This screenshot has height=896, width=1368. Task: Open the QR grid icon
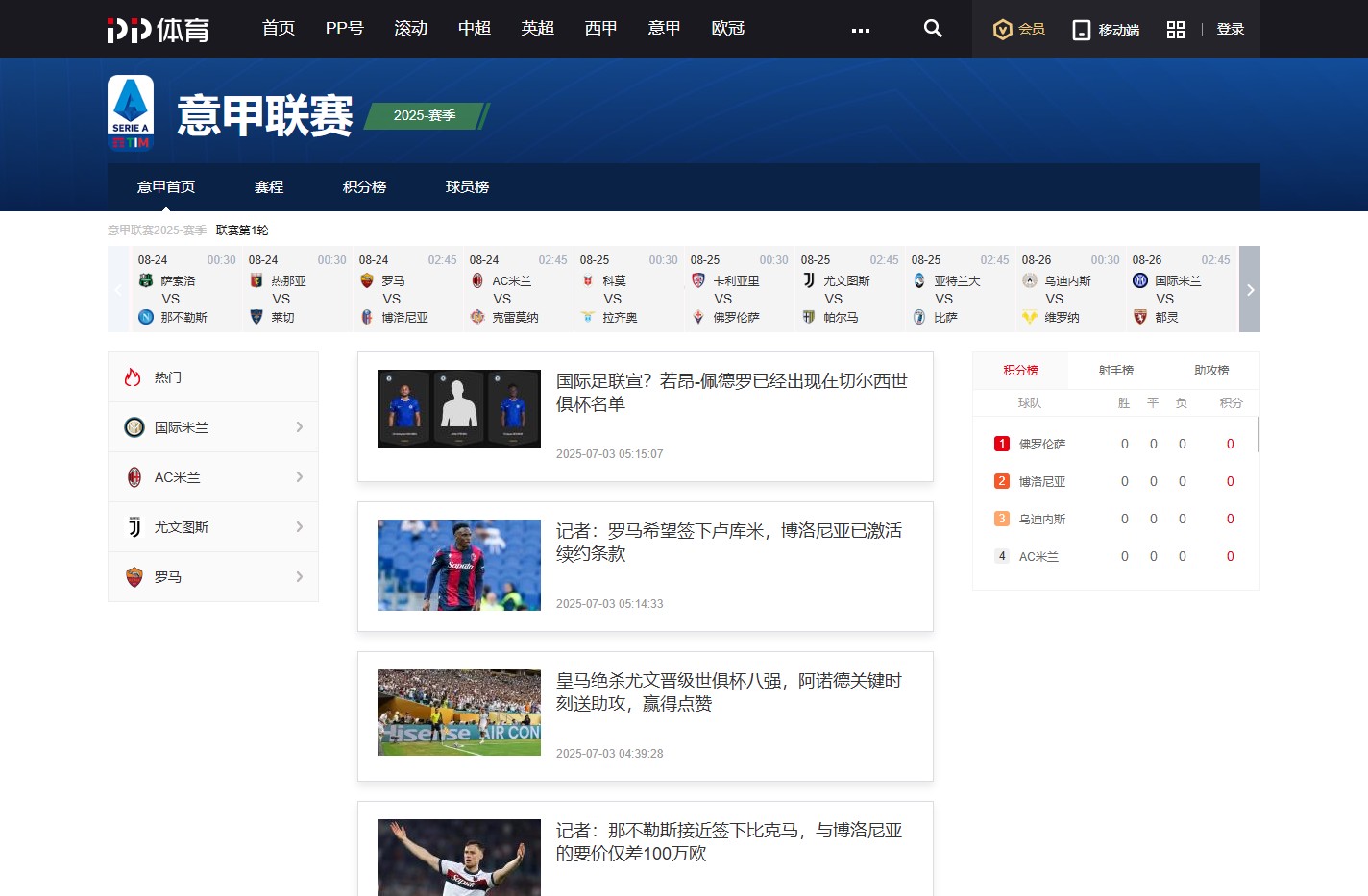click(x=1176, y=30)
